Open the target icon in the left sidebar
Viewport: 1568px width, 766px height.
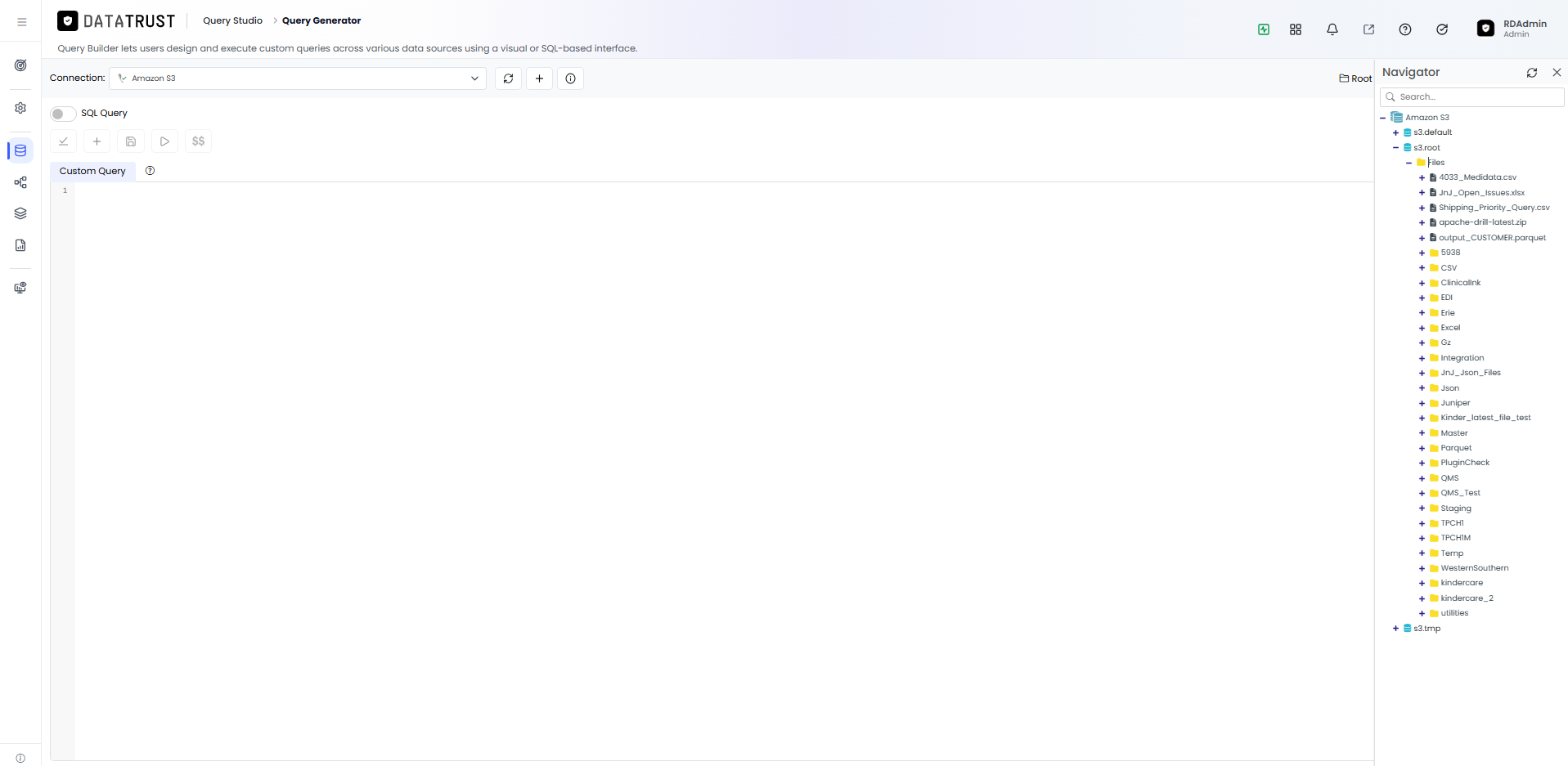click(20, 65)
